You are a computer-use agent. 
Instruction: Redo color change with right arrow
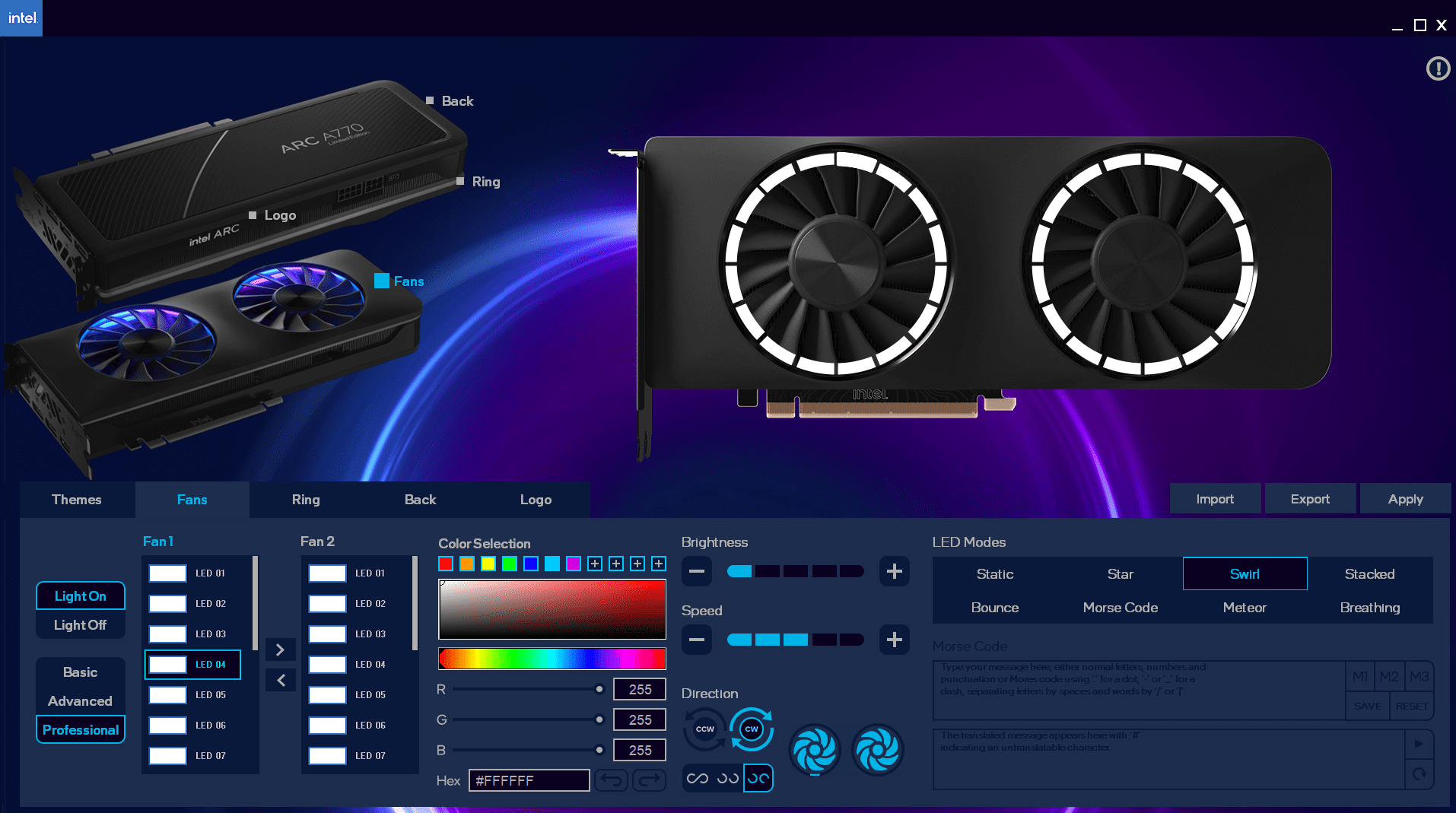(x=649, y=780)
